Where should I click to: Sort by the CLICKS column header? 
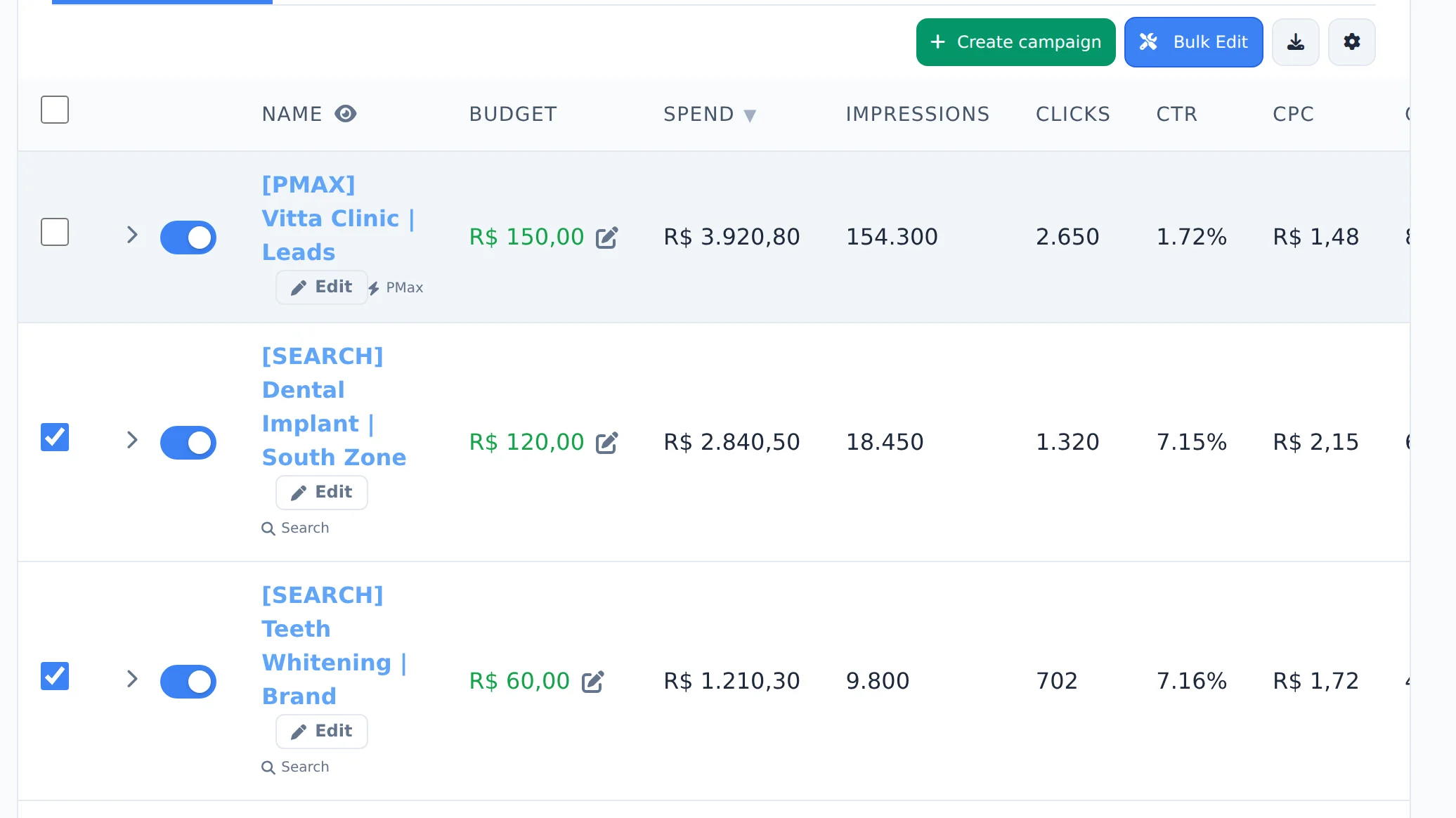point(1072,114)
